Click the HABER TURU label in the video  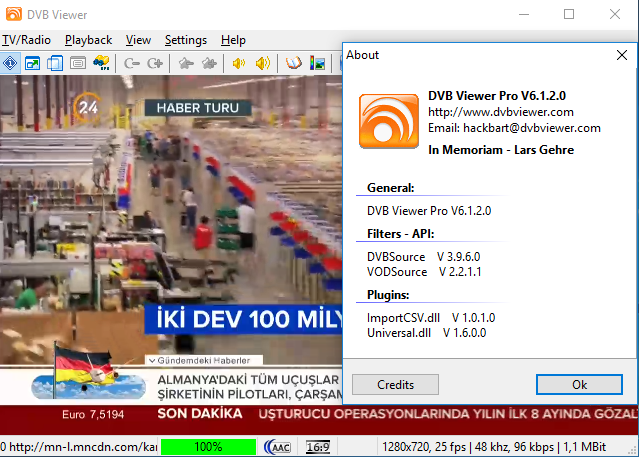(198, 108)
